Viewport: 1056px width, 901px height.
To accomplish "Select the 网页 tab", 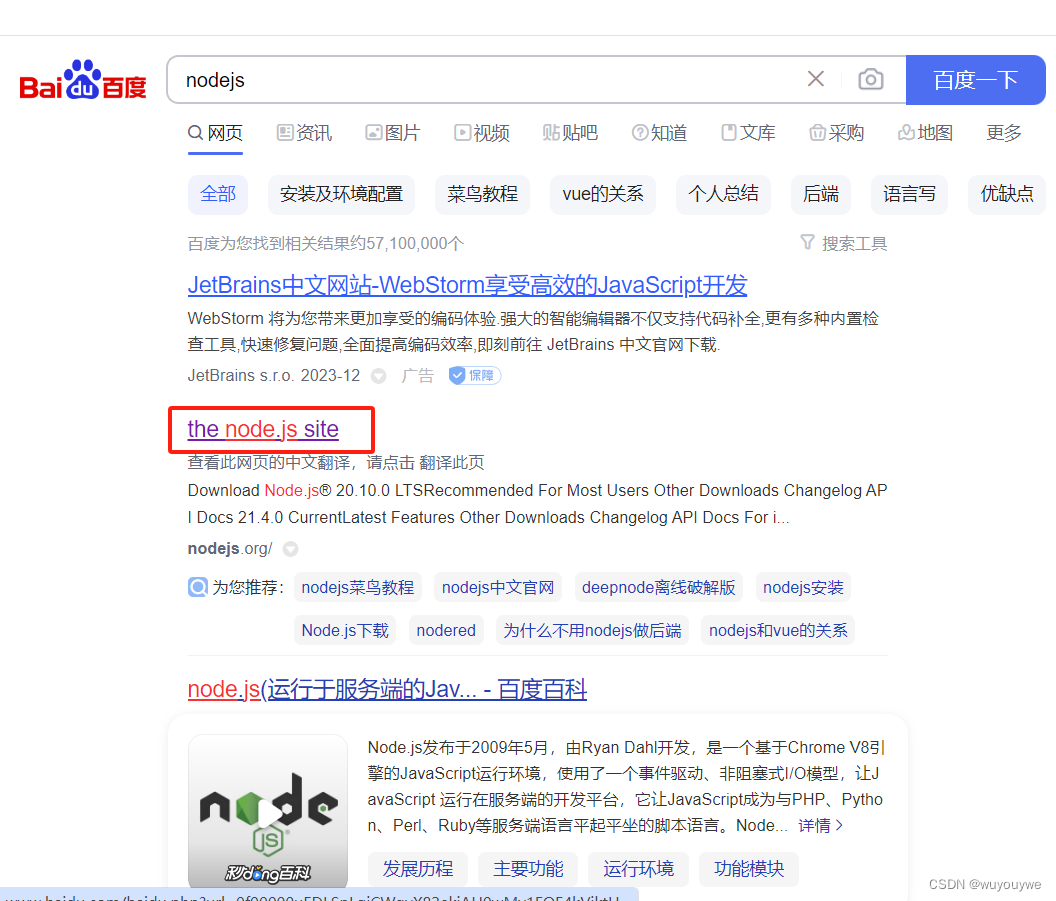I will pos(215,133).
